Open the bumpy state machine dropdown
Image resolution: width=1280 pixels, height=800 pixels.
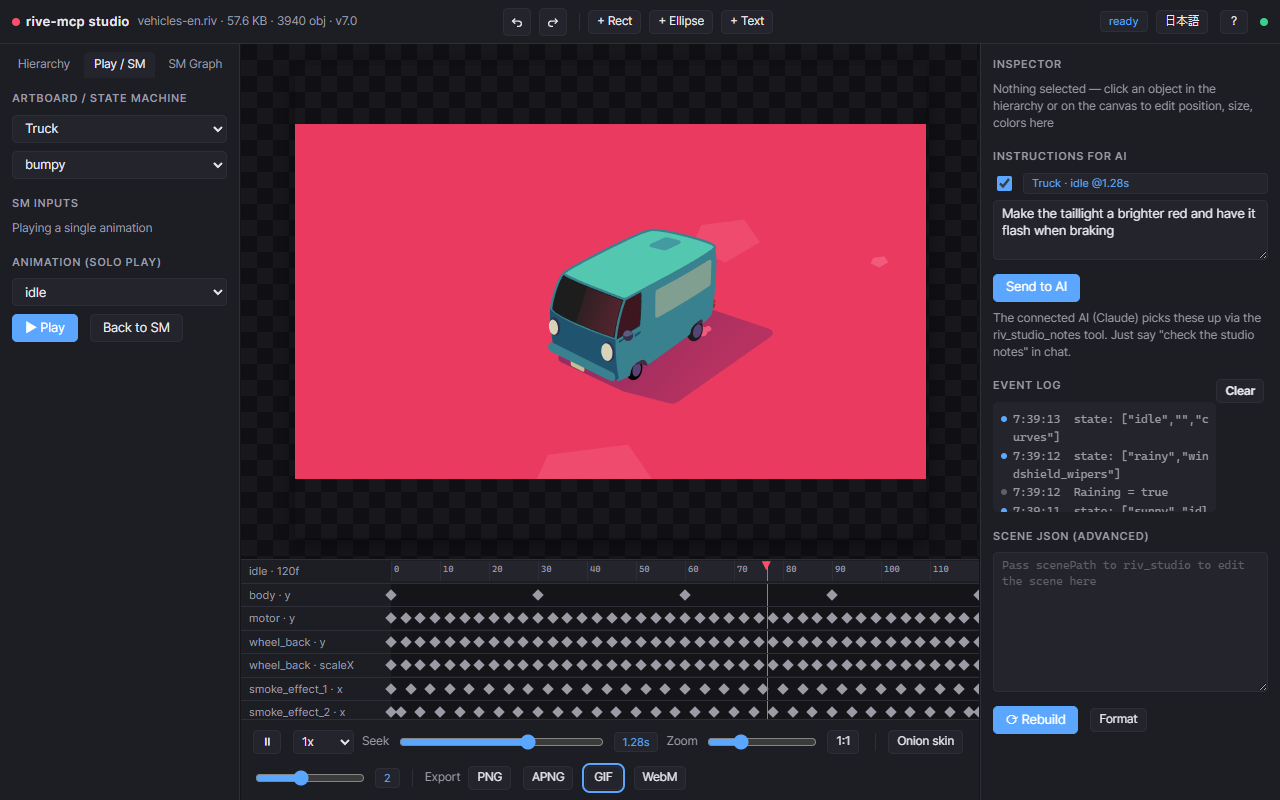coord(119,165)
